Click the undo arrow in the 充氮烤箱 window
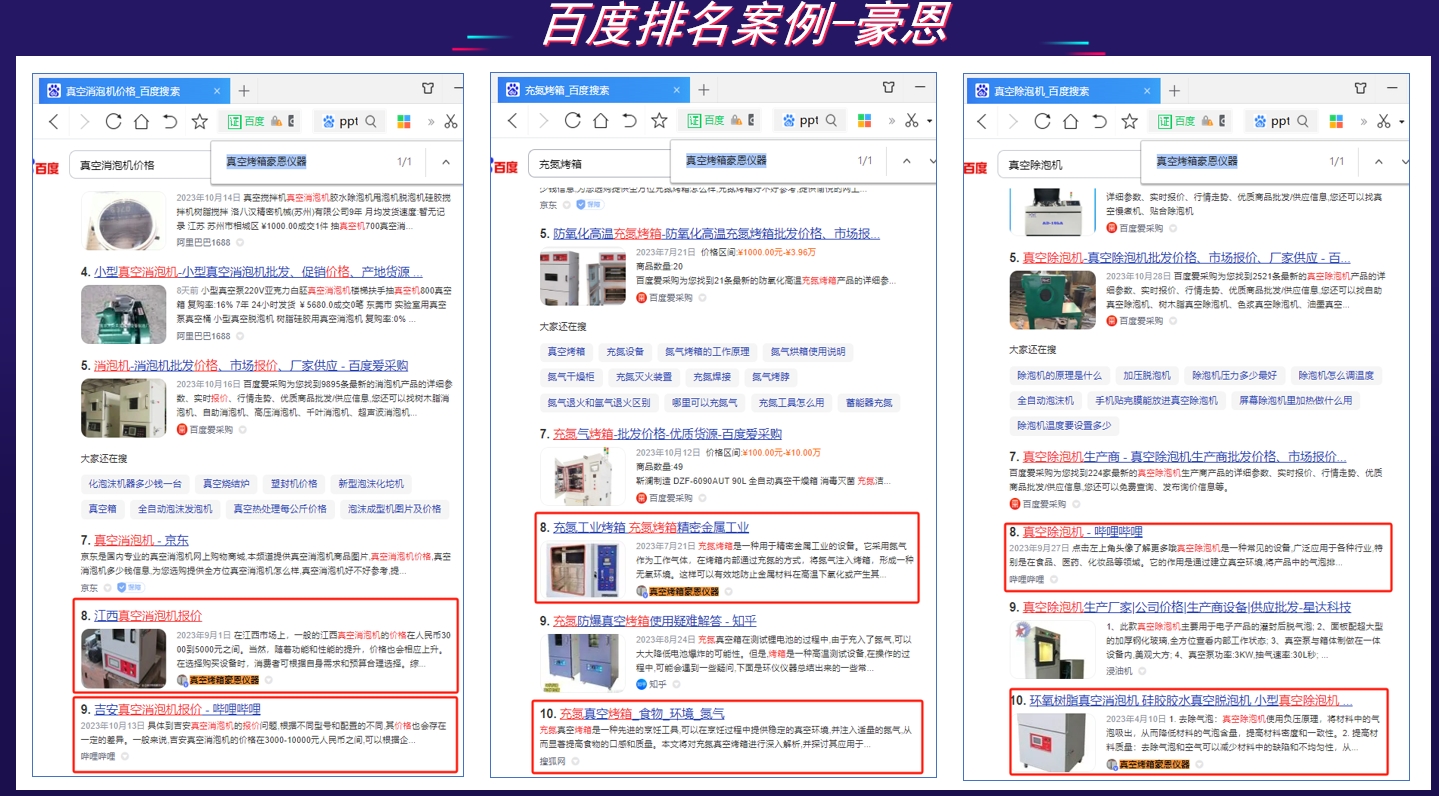 (x=629, y=121)
